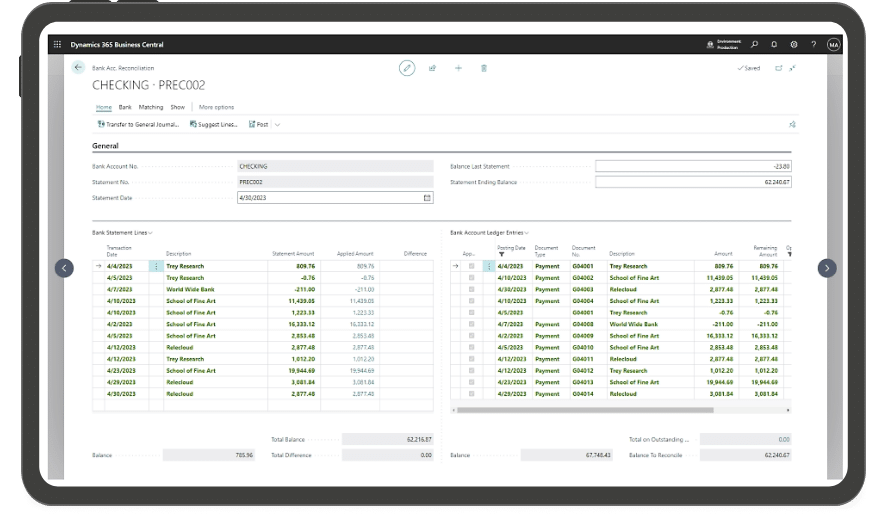Open the MA user account avatar
This screenshot has height=522, width=890.
(833, 45)
